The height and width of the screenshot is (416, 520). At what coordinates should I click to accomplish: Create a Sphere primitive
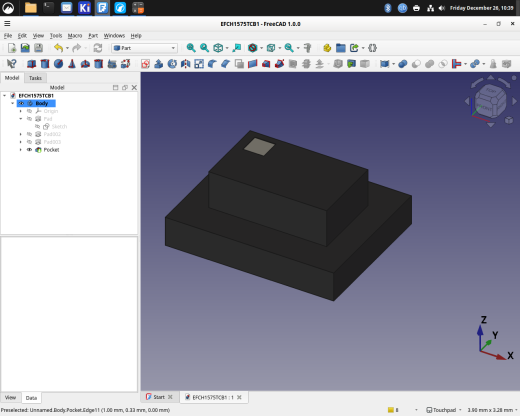coord(58,64)
